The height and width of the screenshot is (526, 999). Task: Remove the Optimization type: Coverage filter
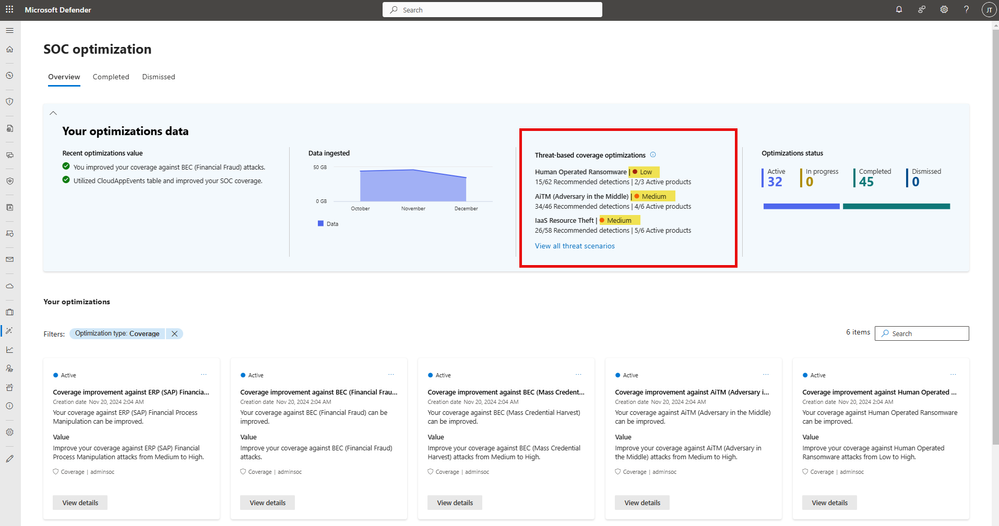175,334
